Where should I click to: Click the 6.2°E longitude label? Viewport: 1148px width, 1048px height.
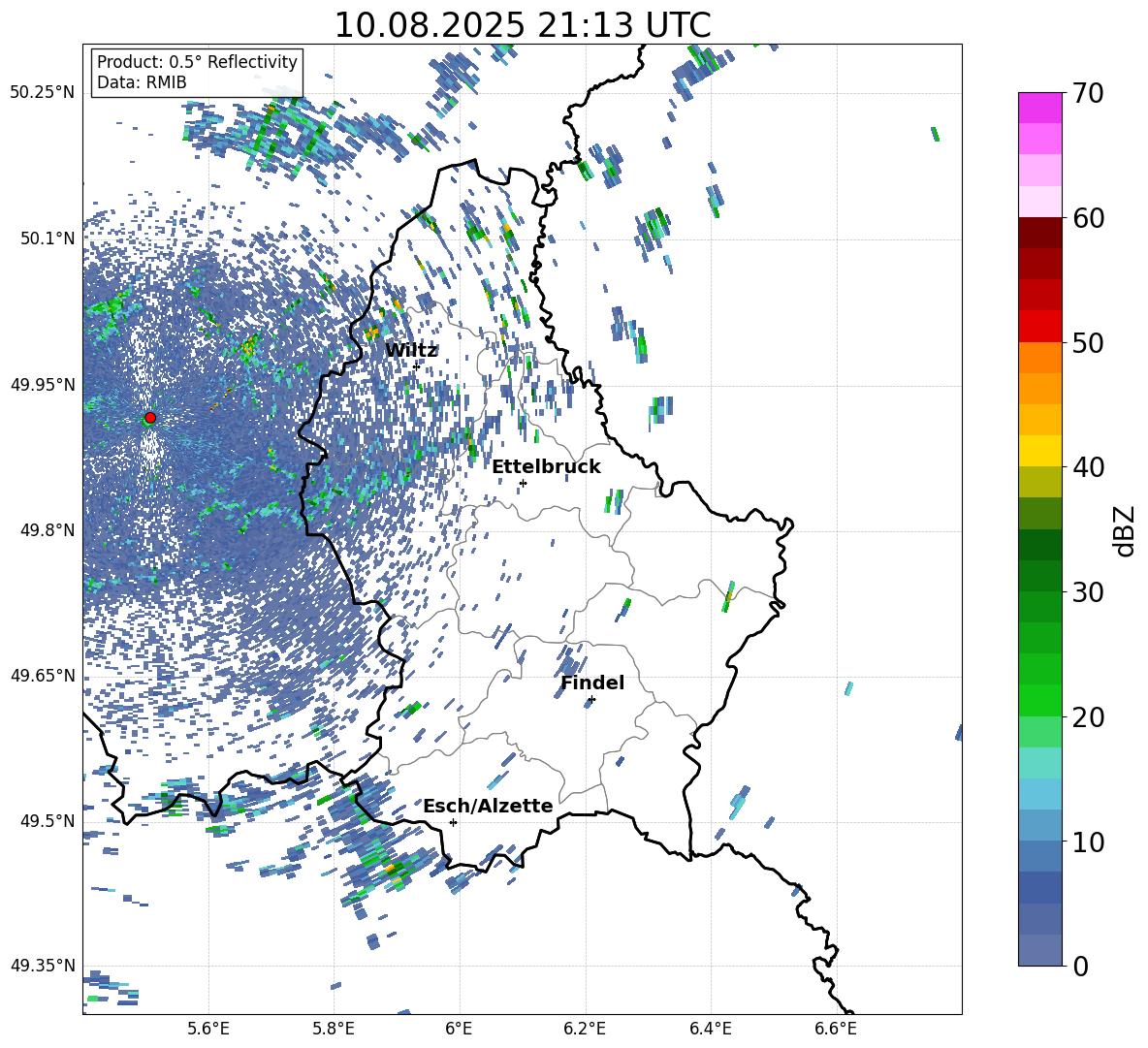(x=585, y=1029)
